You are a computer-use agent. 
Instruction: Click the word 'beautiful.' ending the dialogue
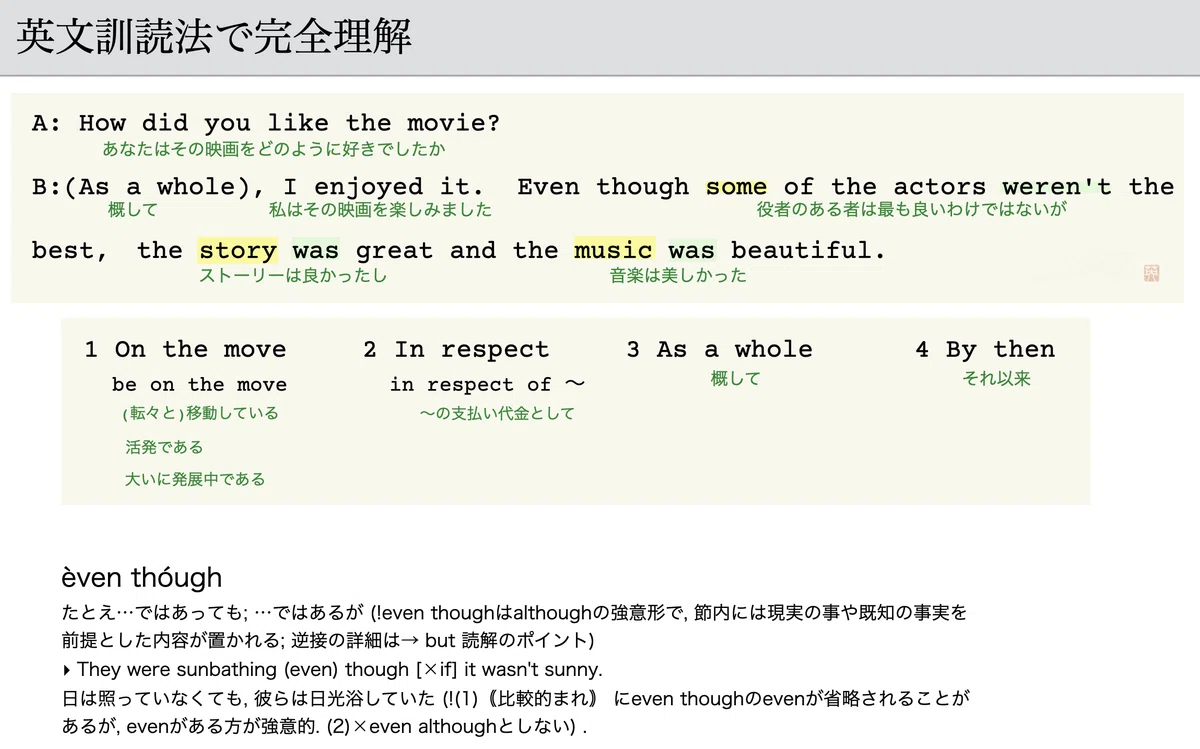coord(808,250)
